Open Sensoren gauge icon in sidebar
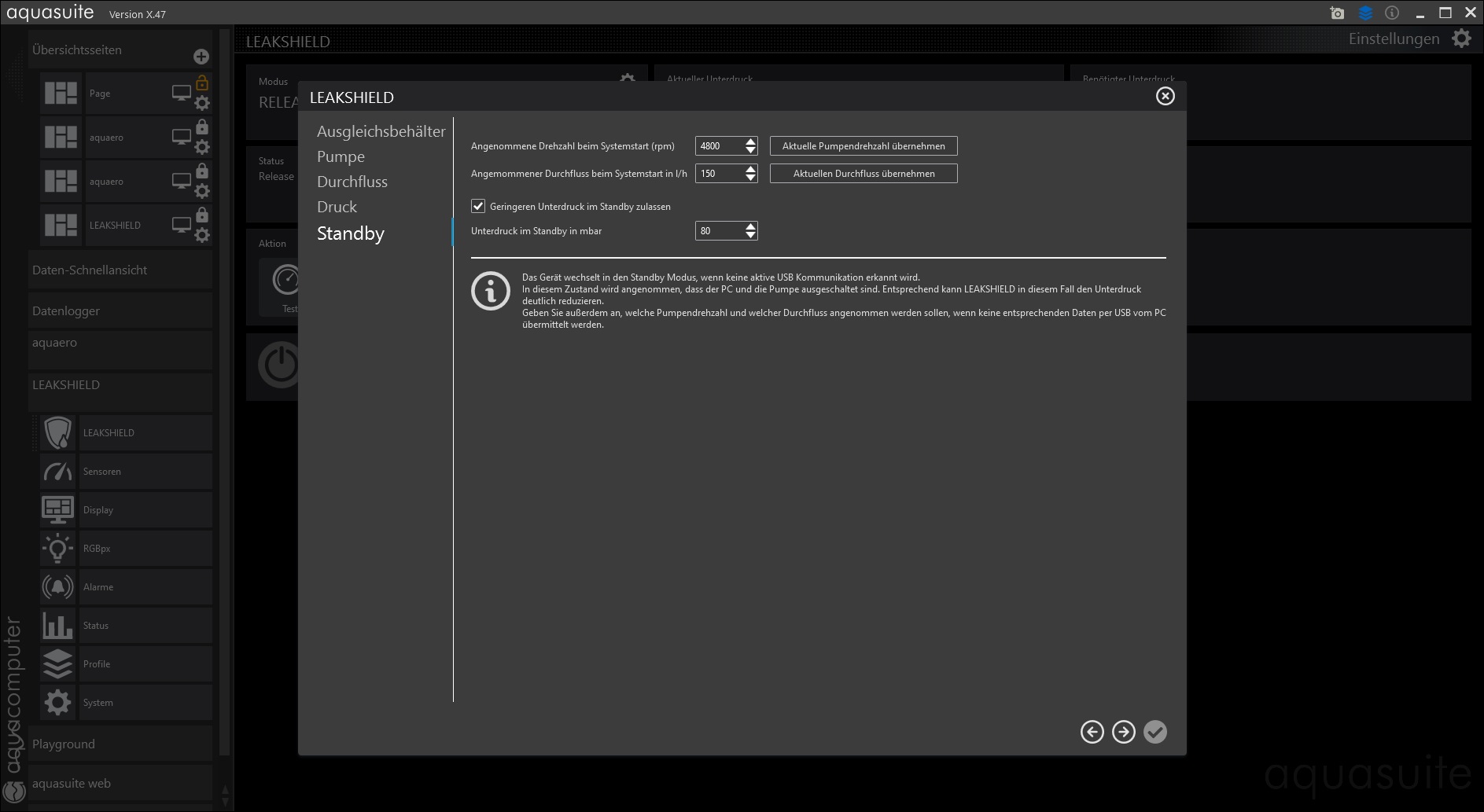Viewport: 1484px width, 812px height. coord(58,471)
